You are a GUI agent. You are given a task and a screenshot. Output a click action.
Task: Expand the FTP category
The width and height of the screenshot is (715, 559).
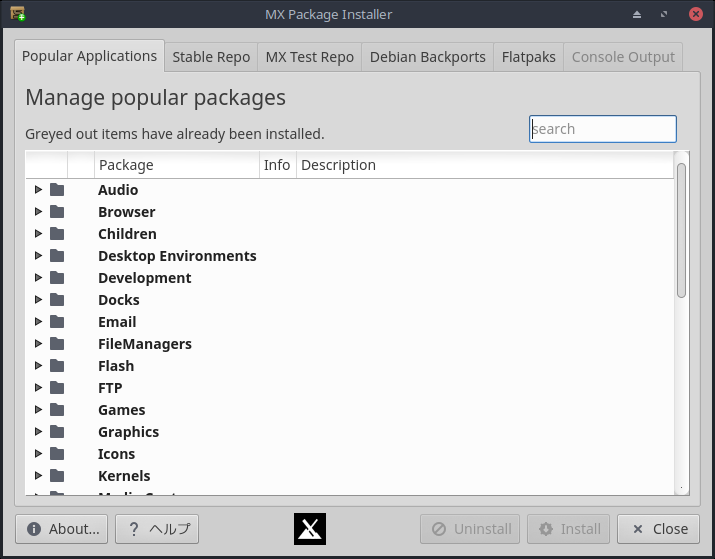coord(38,388)
